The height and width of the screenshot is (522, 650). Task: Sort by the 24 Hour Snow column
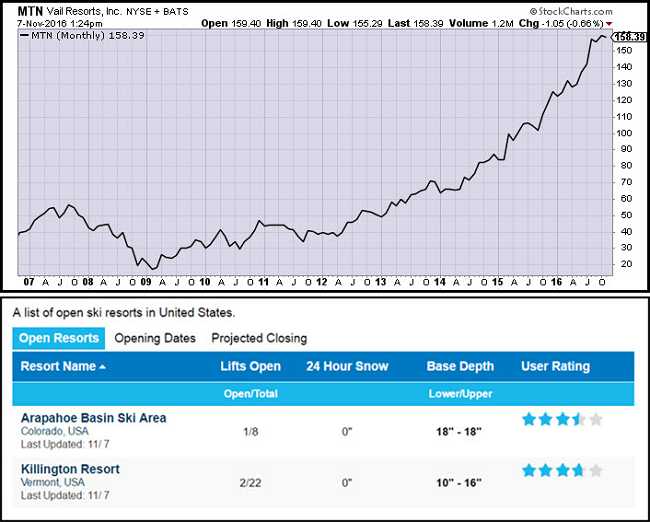pyautogui.click(x=347, y=367)
